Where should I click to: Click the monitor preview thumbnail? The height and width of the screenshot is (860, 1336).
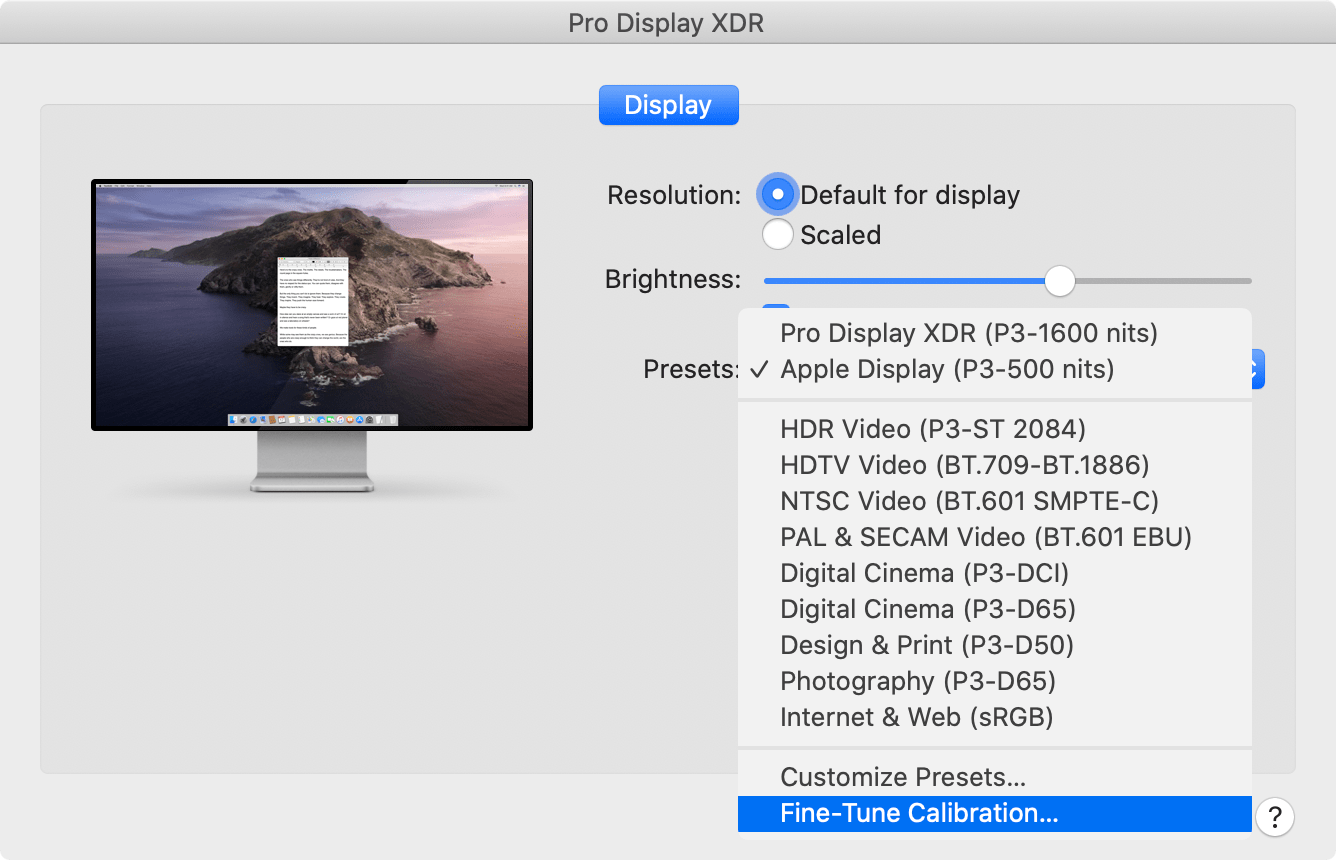pos(311,304)
